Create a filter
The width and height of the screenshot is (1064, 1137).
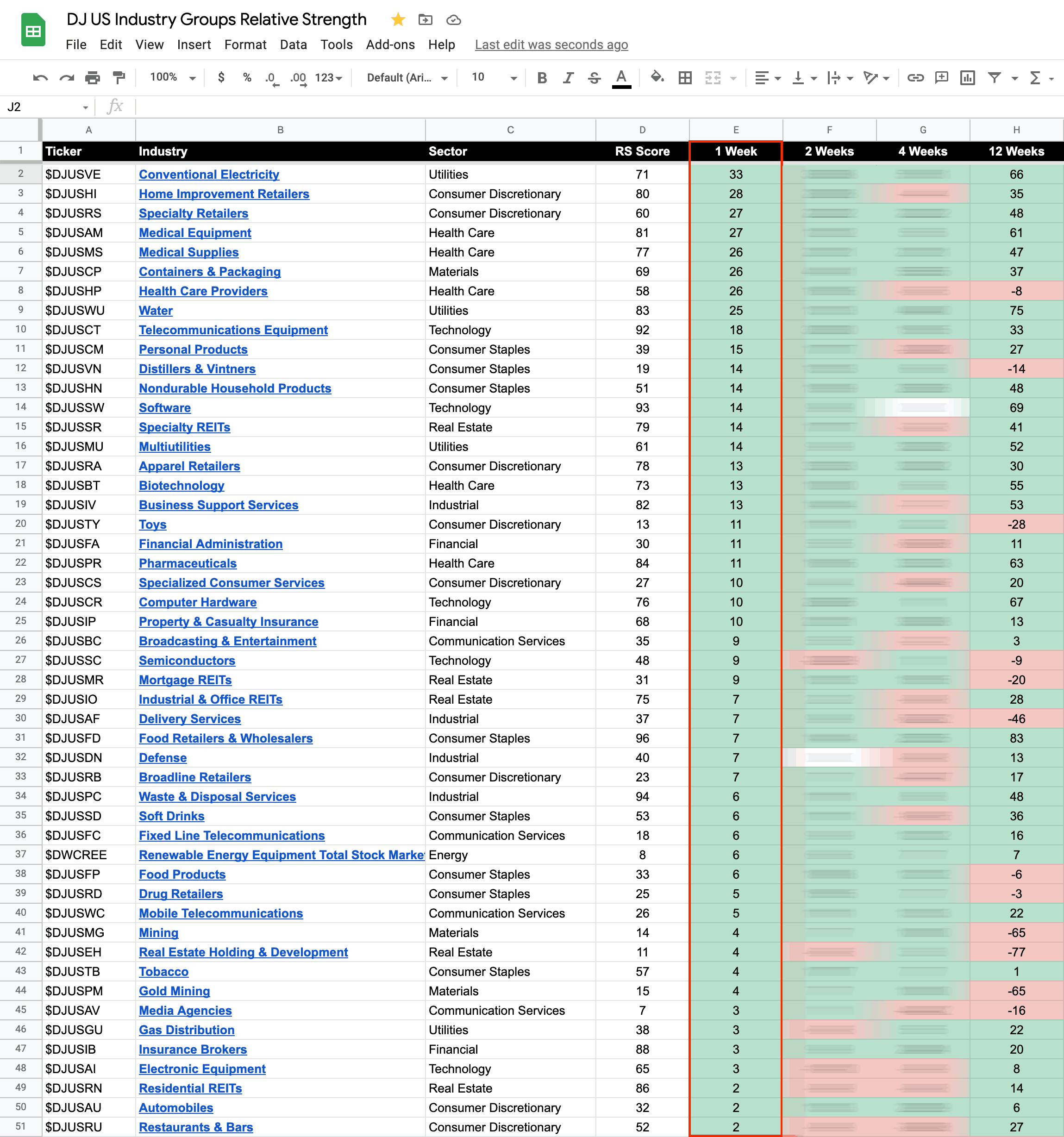coord(995,78)
